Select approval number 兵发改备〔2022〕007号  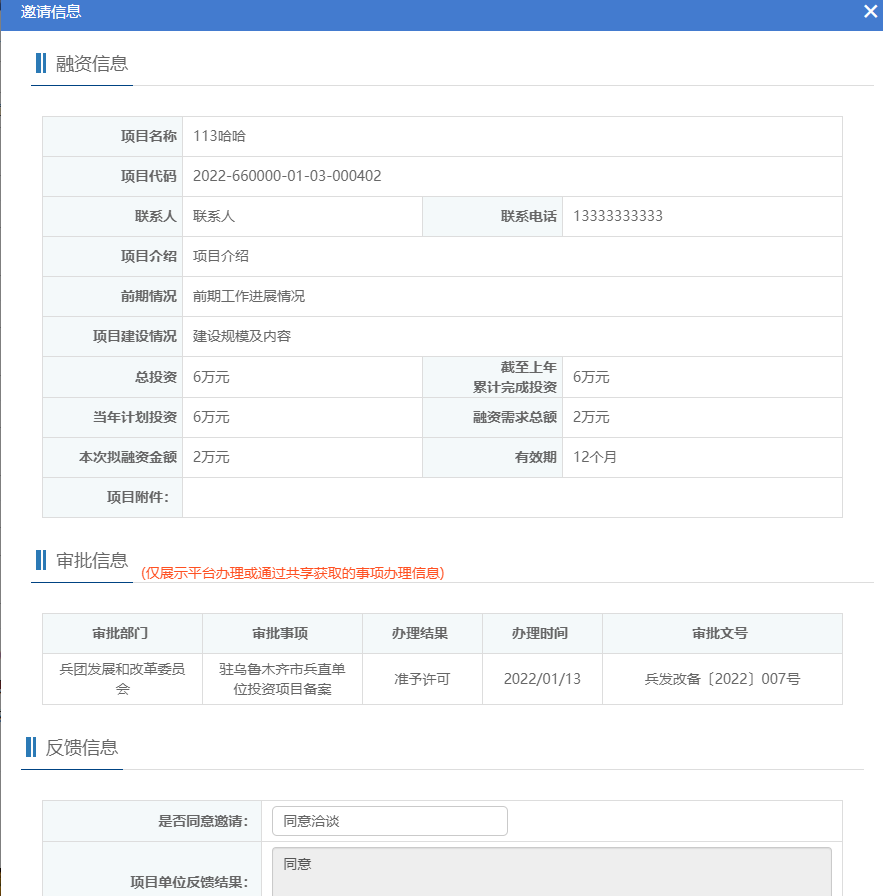(x=722, y=679)
